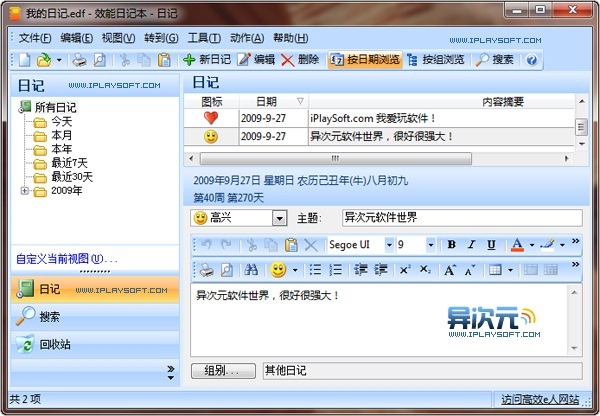Click the 删除 delete button
The image size is (600, 416).
pos(300,60)
